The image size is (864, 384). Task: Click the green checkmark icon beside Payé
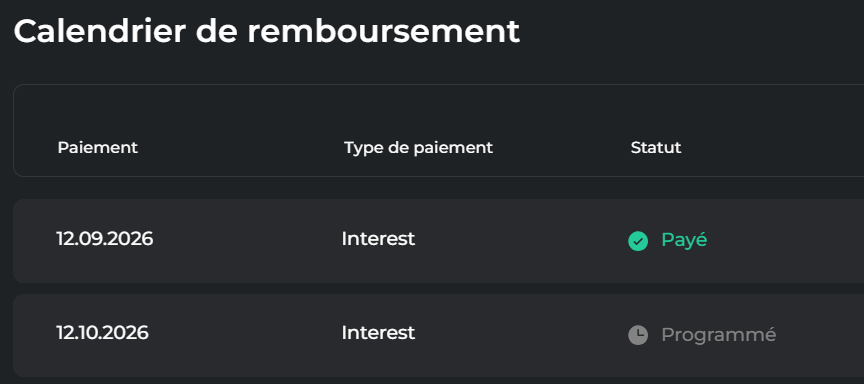pyautogui.click(x=638, y=241)
